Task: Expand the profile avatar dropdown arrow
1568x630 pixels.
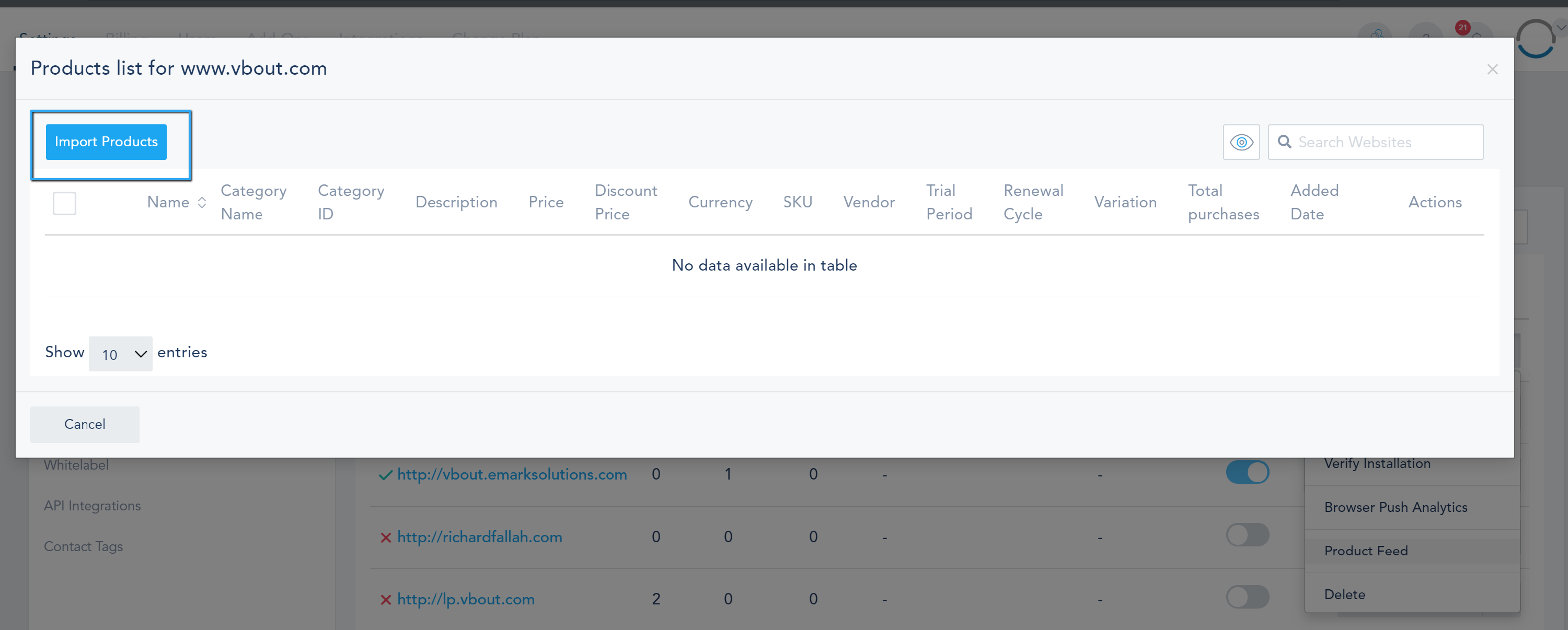Action: click(1561, 27)
